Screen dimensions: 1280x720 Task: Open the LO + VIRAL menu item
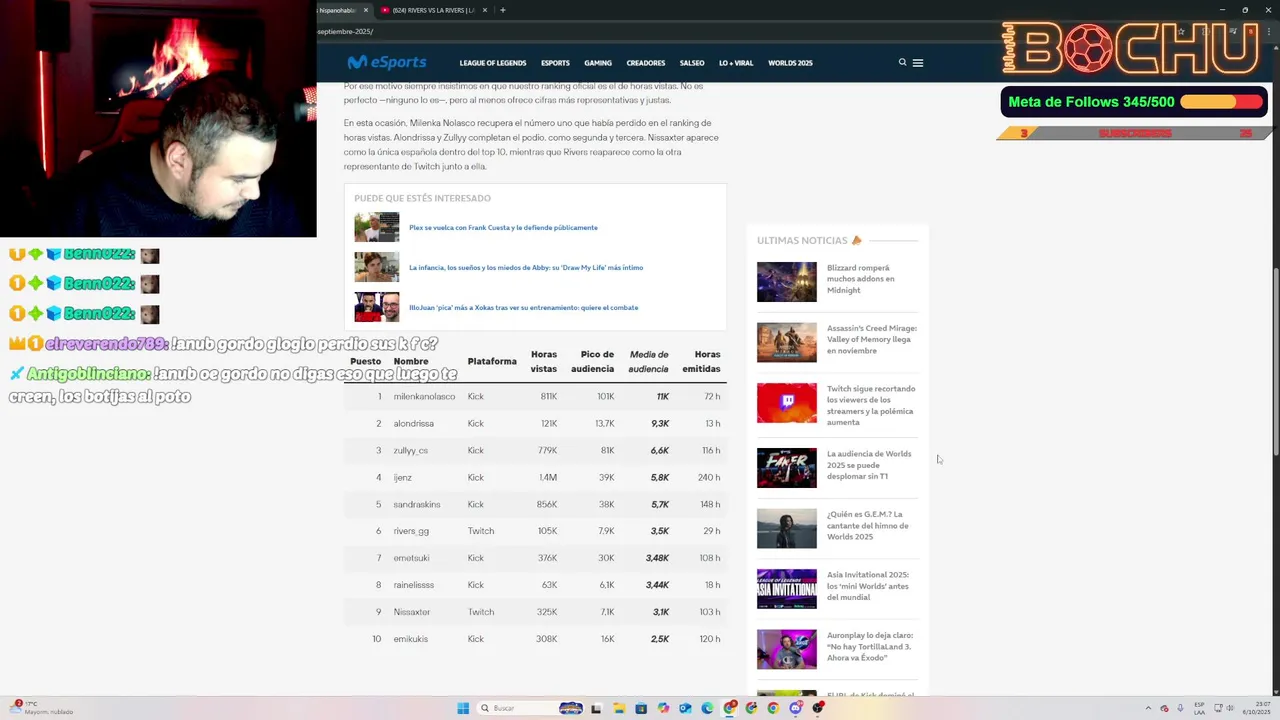[736, 63]
